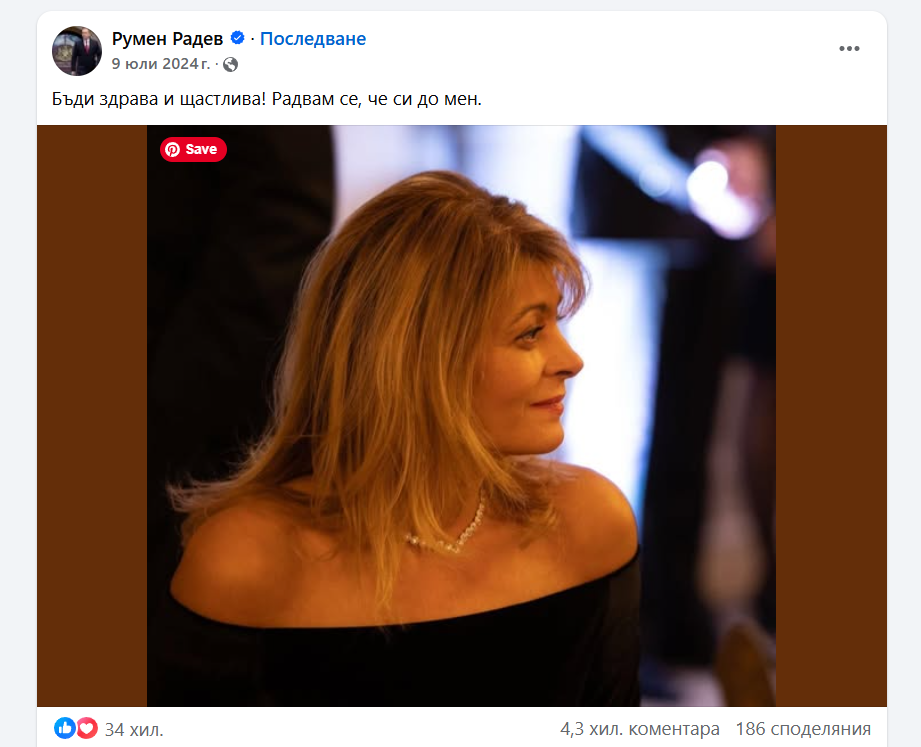The image size is (921, 747).
Task: Click the blue Like reaction icon
Action: 65,728
